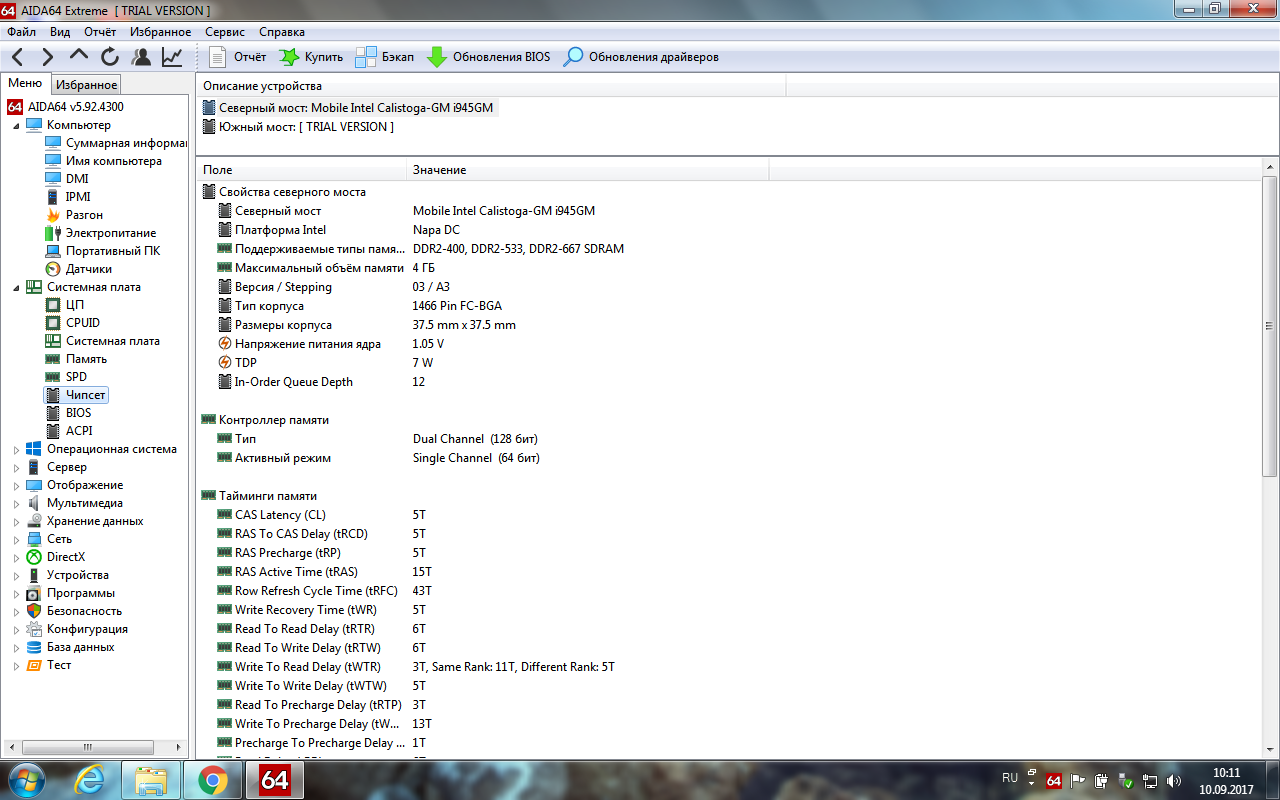Select the BIOS chip icon
Image resolution: width=1280 pixels, height=800 pixels.
point(53,413)
